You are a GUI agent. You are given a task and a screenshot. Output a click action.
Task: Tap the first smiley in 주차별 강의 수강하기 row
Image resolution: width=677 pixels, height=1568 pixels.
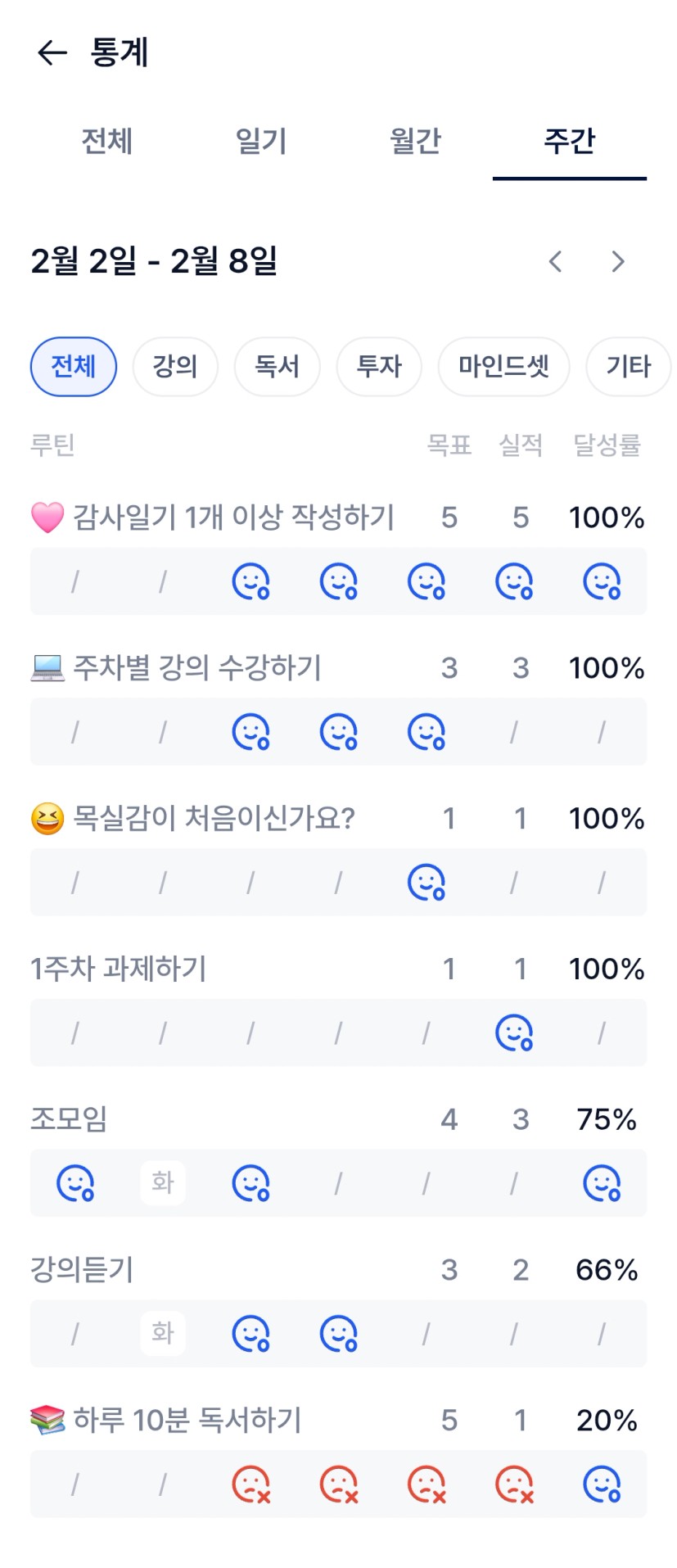(x=250, y=732)
